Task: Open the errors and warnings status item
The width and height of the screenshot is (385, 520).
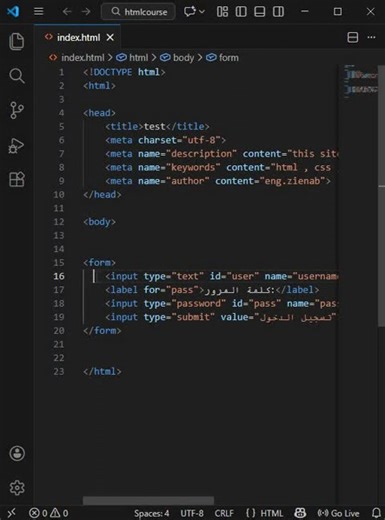Action: 49,513
